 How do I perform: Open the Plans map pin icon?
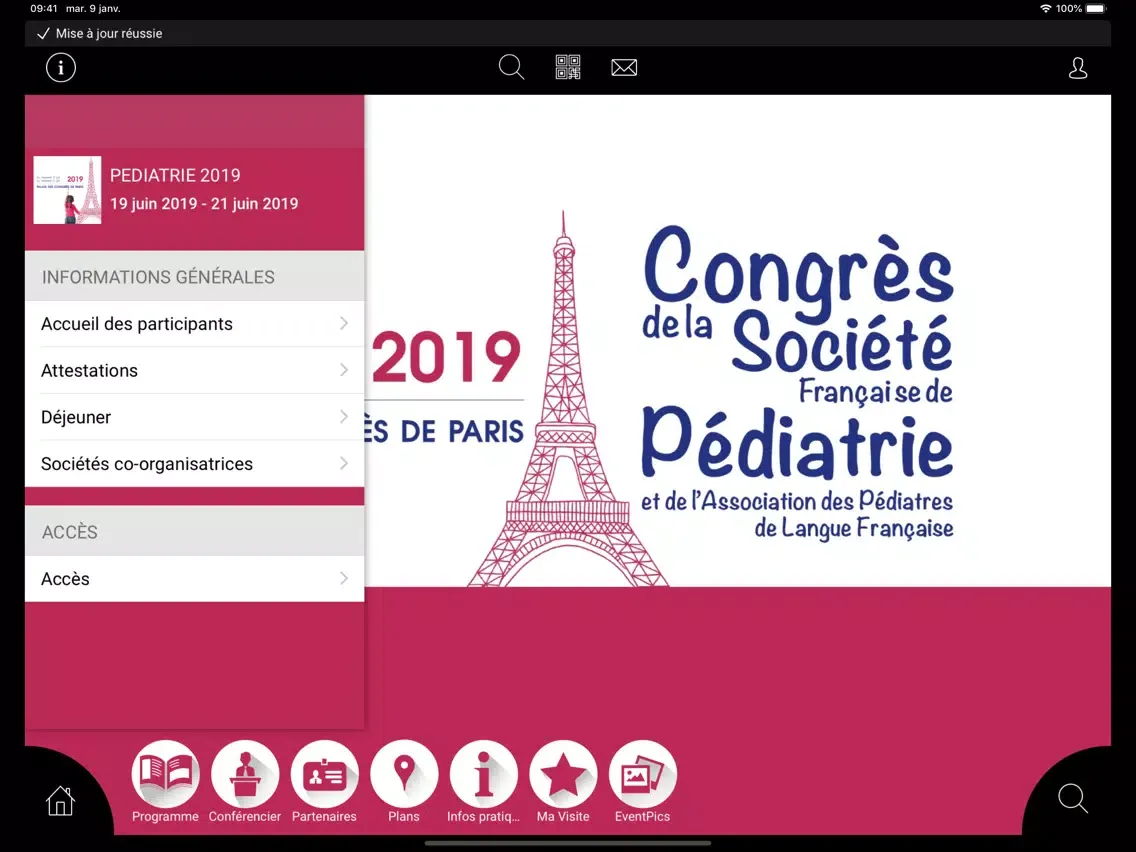click(x=404, y=774)
